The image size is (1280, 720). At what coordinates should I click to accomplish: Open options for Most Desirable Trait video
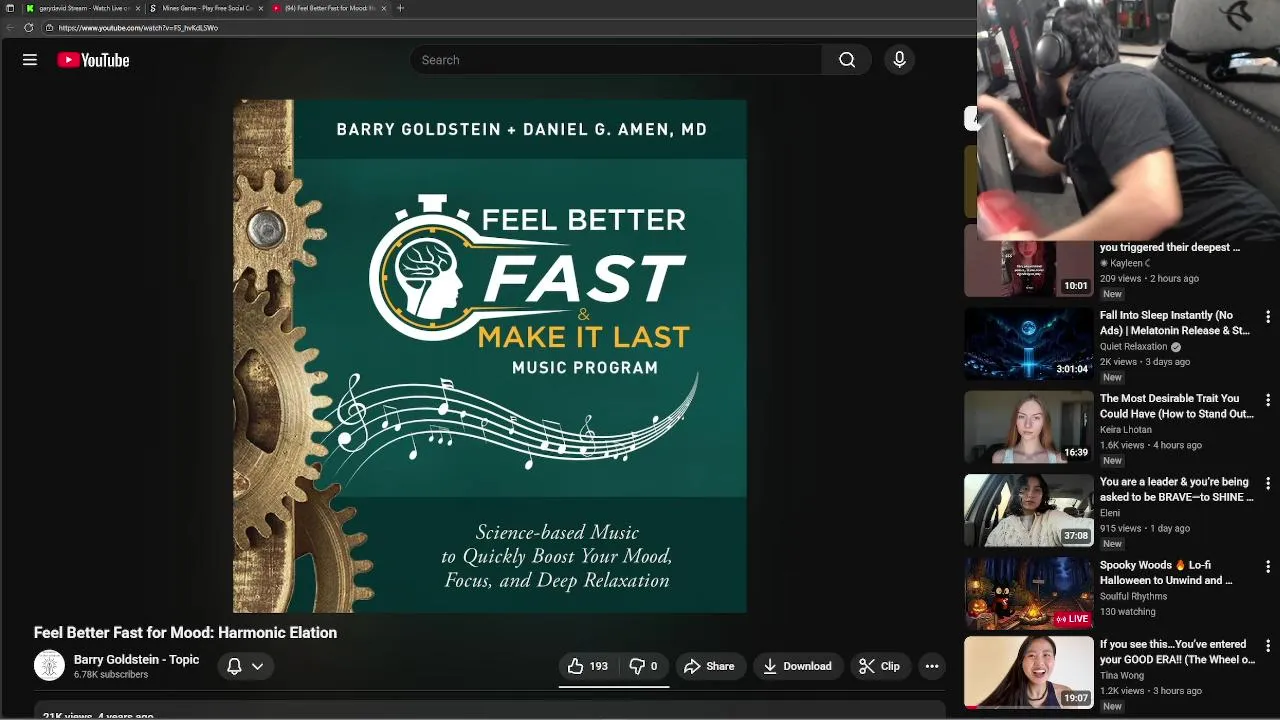[x=1268, y=399]
